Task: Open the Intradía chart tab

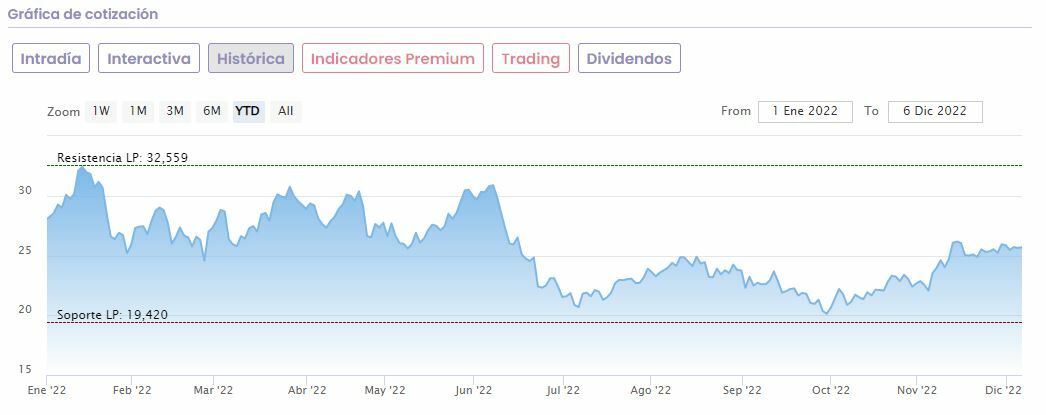Action: (51, 58)
